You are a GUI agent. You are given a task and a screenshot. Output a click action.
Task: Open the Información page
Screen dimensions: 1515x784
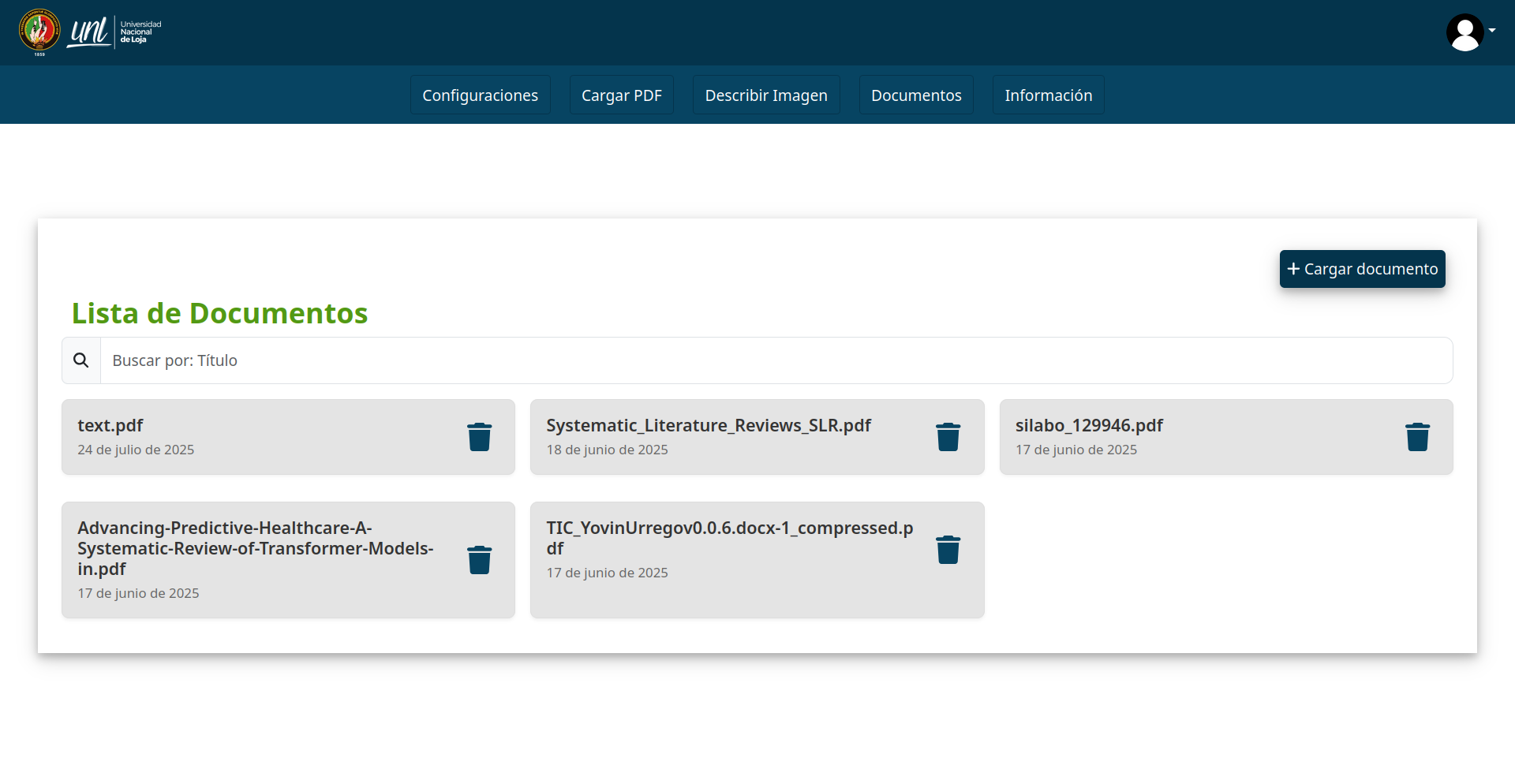pos(1048,95)
